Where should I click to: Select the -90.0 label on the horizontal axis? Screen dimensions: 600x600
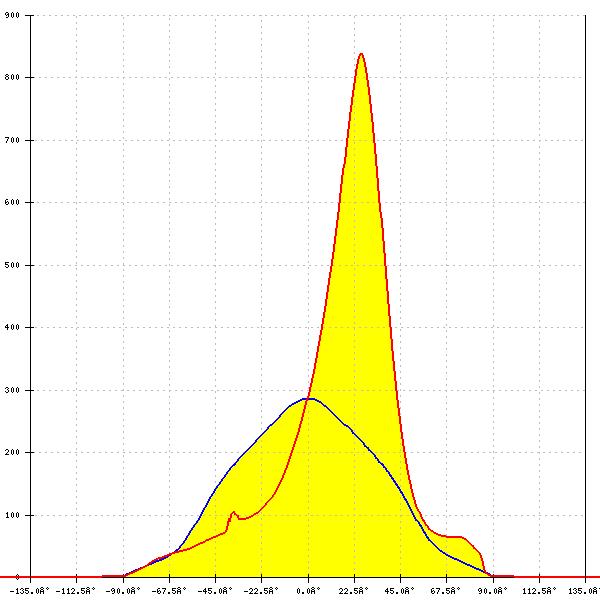(123, 591)
